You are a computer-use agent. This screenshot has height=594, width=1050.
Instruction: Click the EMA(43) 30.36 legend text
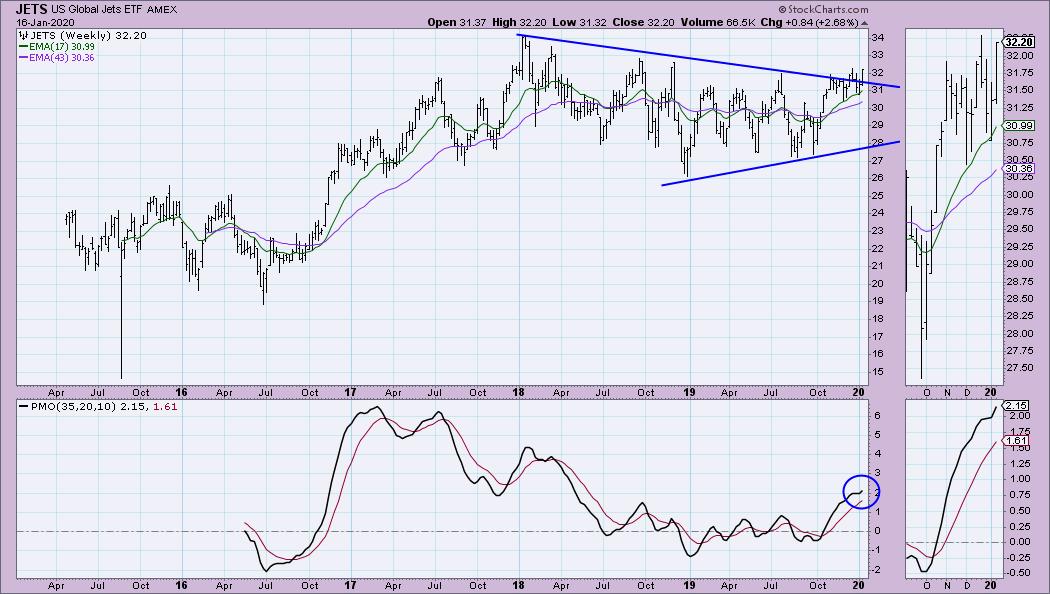click(x=62, y=58)
